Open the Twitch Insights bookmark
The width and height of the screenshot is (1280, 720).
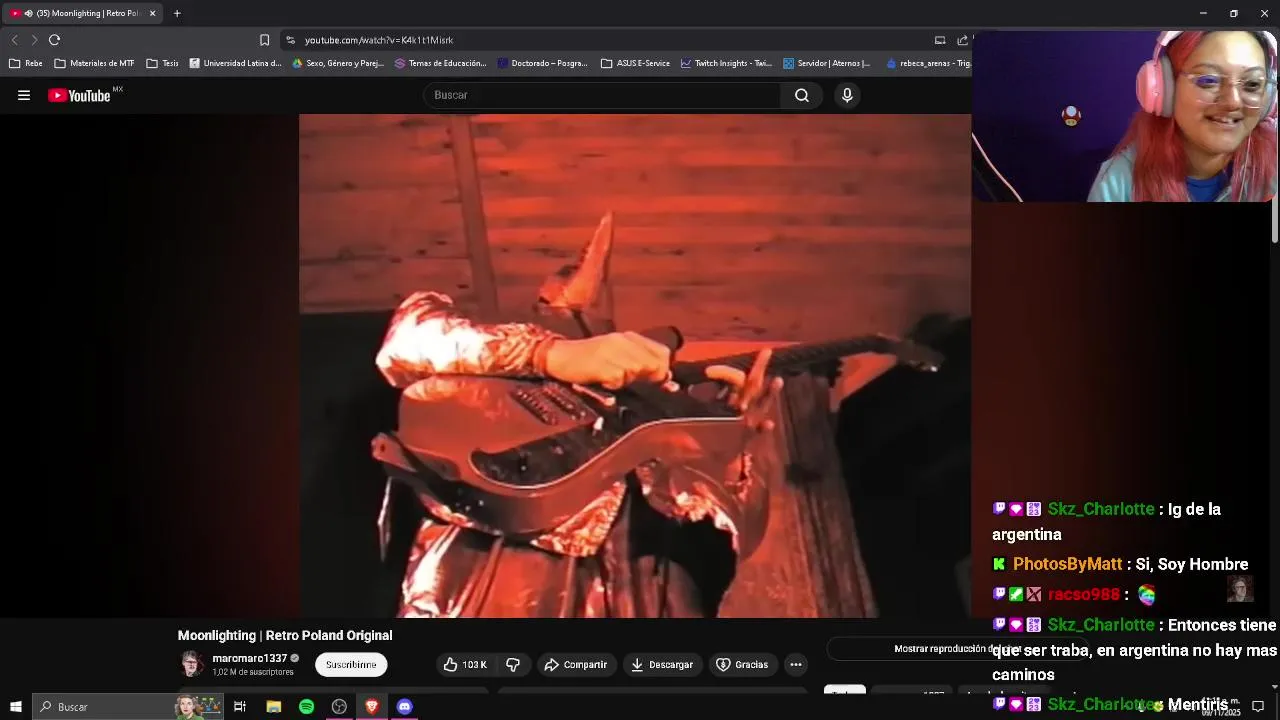tap(726, 63)
